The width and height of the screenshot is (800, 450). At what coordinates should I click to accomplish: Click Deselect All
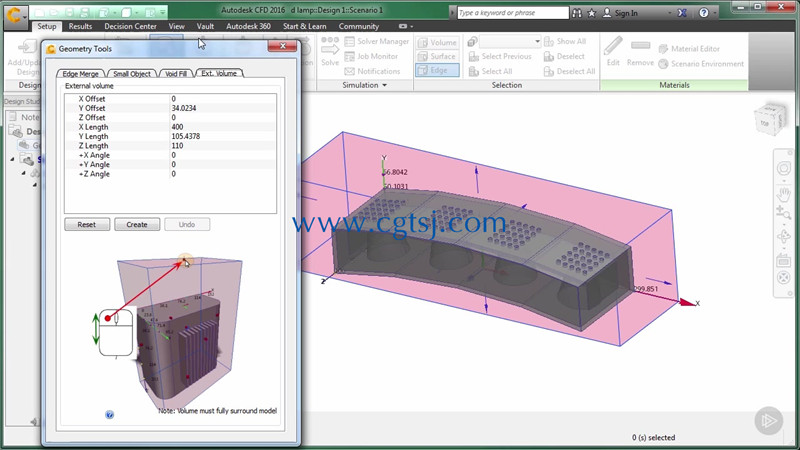click(x=569, y=71)
